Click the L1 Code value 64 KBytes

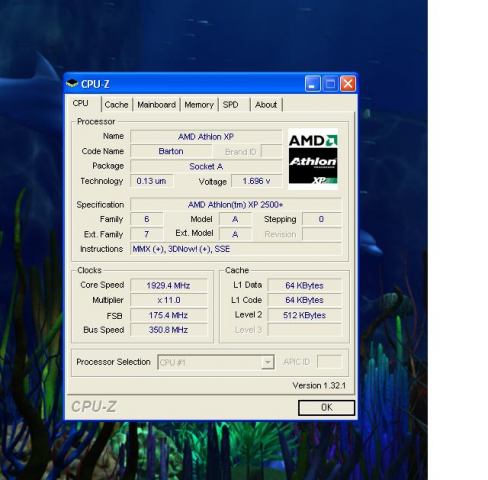(x=304, y=300)
